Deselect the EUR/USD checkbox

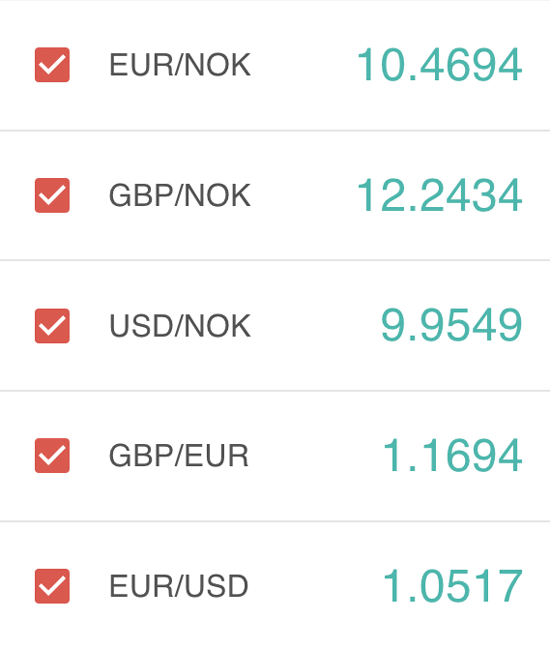pos(52,586)
